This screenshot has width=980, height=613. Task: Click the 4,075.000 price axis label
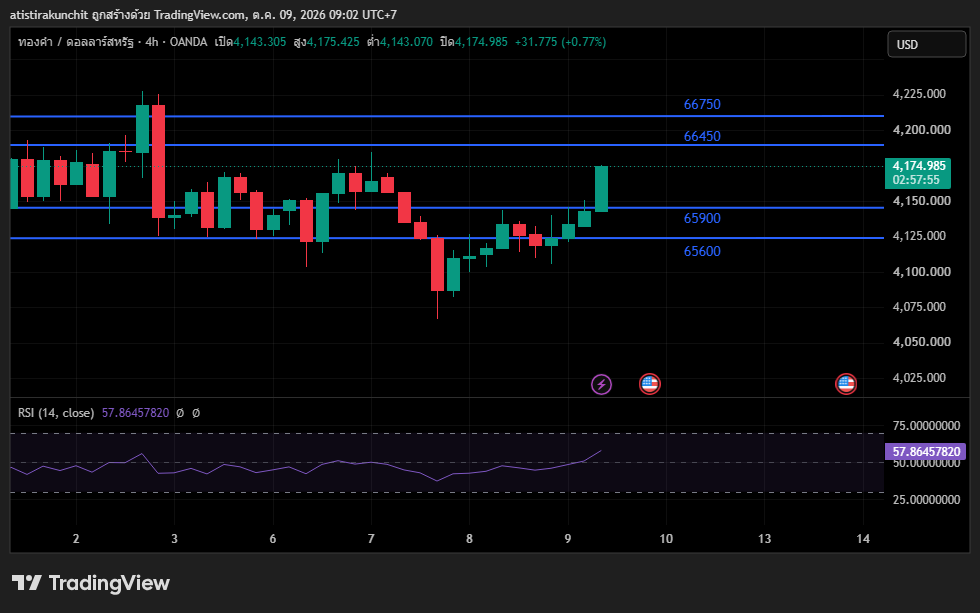click(x=919, y=306)
